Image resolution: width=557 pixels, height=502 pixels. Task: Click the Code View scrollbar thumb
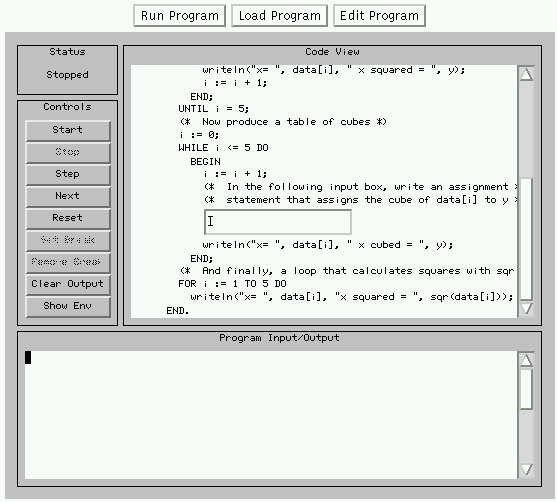[x=526, y=238]
